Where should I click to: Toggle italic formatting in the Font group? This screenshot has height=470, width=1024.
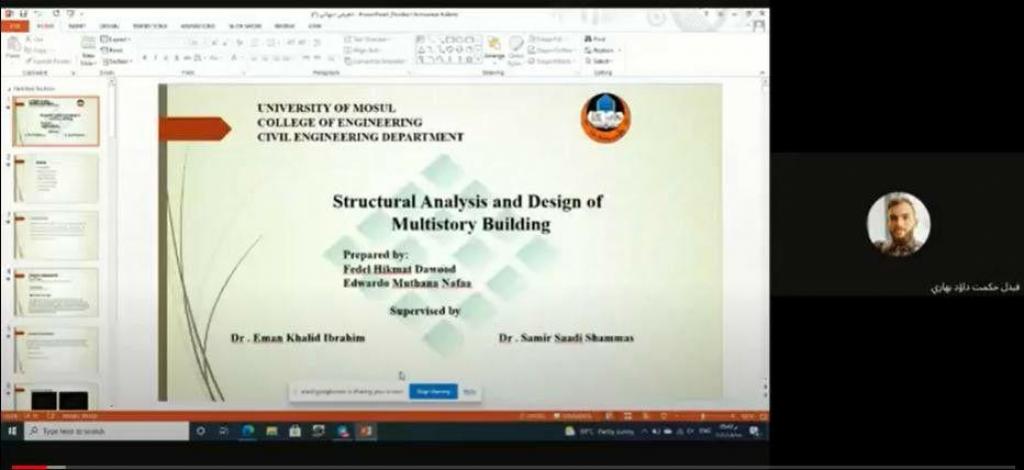[156, 58]
